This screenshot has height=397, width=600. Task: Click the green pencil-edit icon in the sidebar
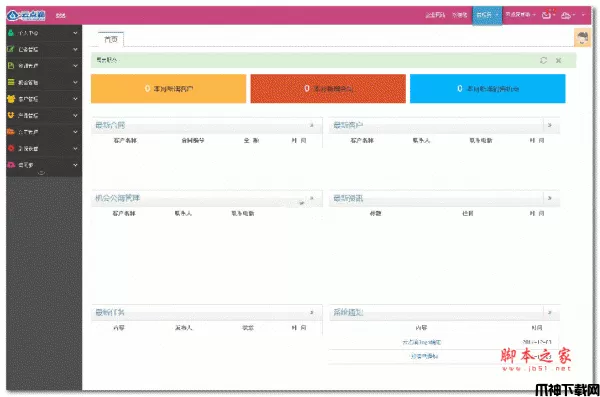tap(11, 49)
